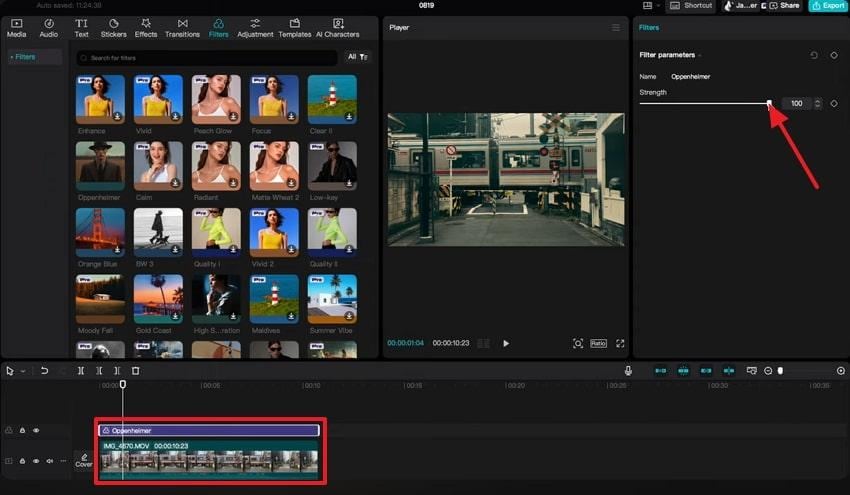Edit the Cover of the video
The image size is (850, 495).
point(84,460)
